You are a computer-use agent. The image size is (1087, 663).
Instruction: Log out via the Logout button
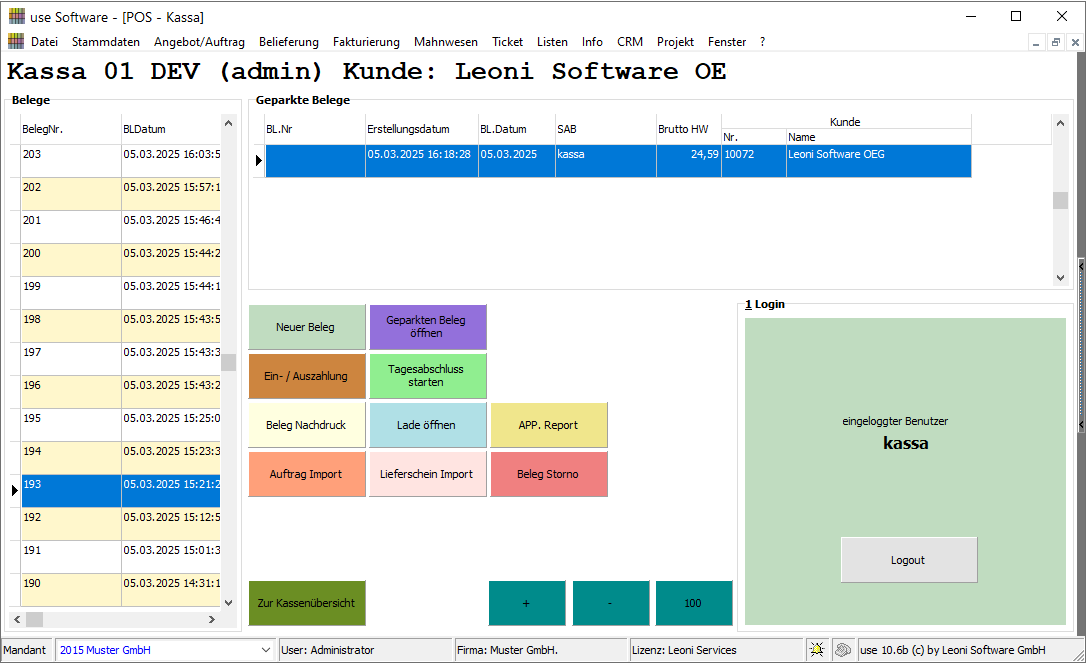pos(908,560)
